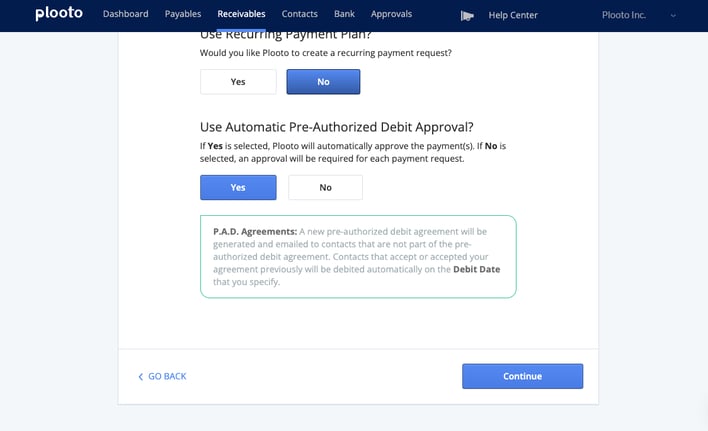Choose No for automatic debit approval
The image size is (708, 431).
coord(325,187)
